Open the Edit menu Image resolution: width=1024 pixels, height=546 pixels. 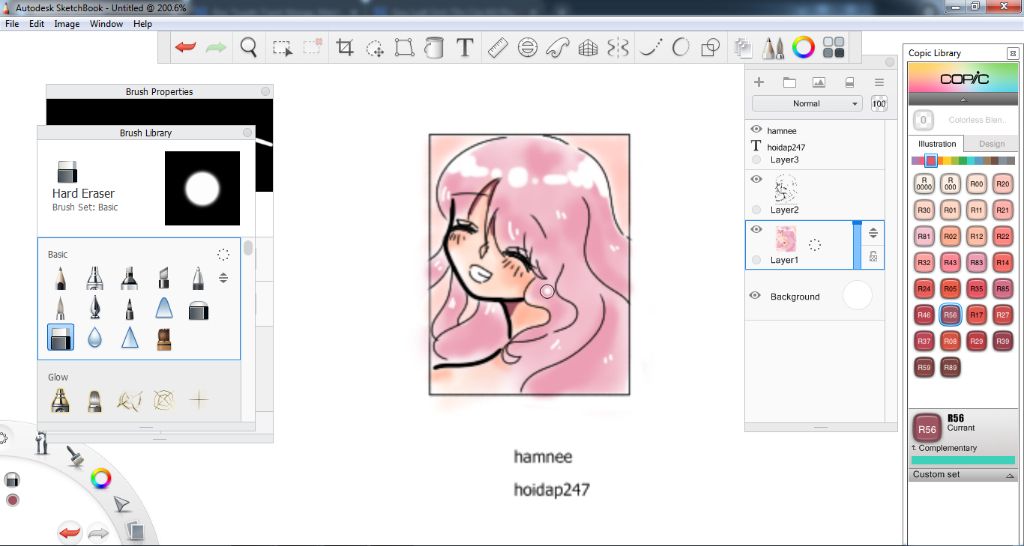(x=37, y=24)
